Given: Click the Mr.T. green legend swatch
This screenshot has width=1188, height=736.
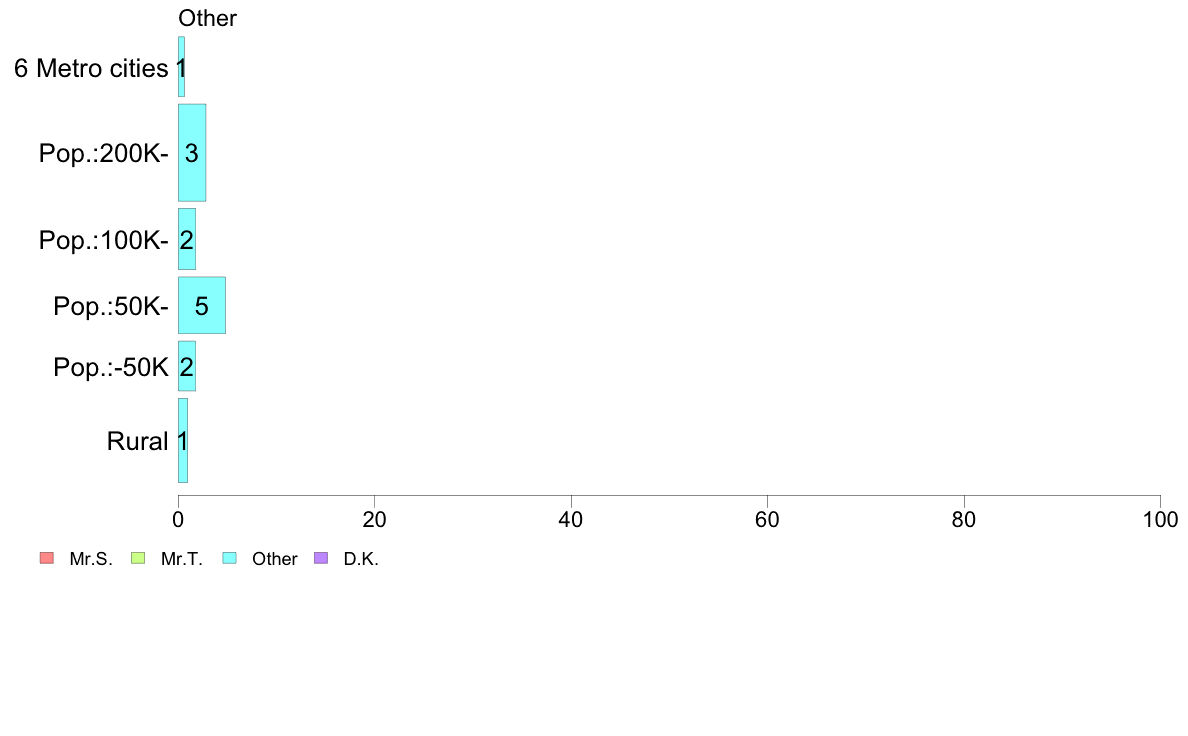Looking at the screenshot, I should [138, 559].
